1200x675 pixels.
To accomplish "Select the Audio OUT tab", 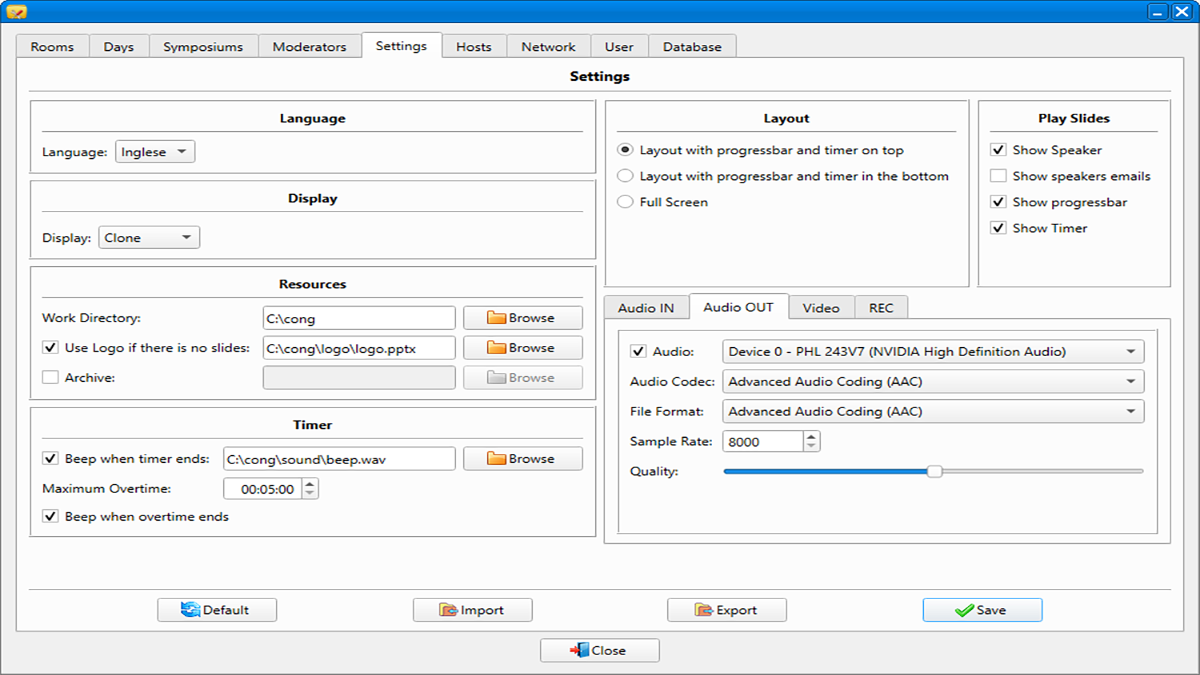I will (x=738, y=307).
